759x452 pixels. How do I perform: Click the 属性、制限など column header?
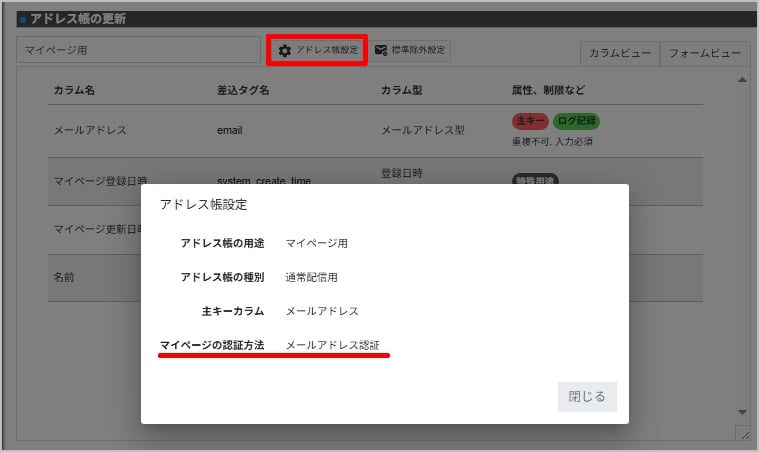546,90
